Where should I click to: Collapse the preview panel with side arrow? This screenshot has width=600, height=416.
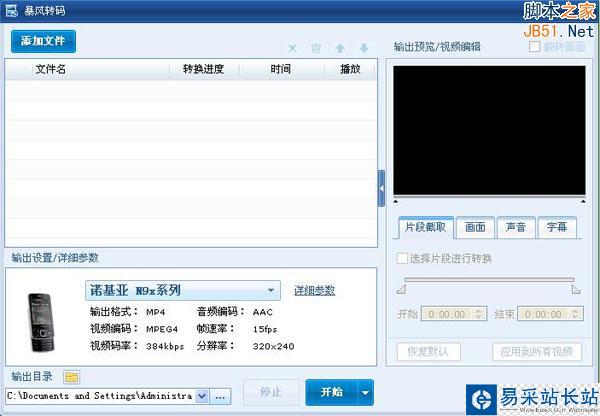(381, 189)
